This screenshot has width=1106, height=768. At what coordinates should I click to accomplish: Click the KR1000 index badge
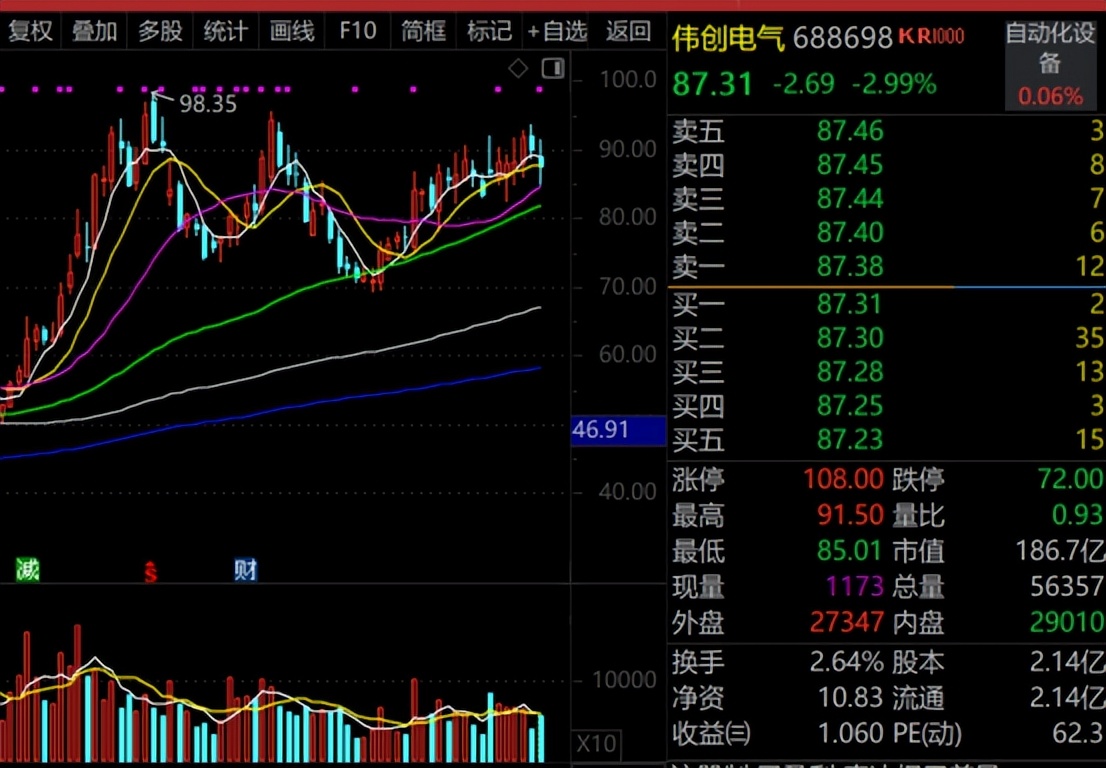click(931, 37)
